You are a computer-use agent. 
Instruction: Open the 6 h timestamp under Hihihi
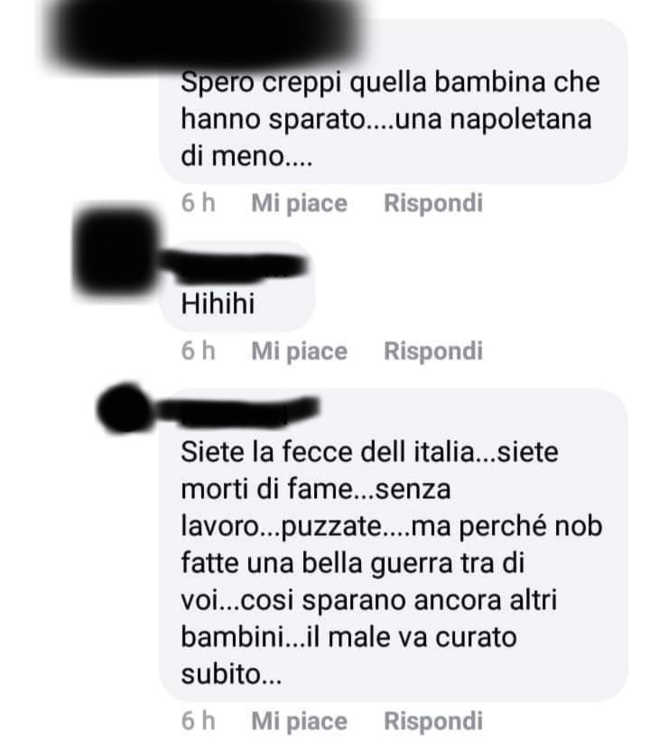tap(198, 351)
